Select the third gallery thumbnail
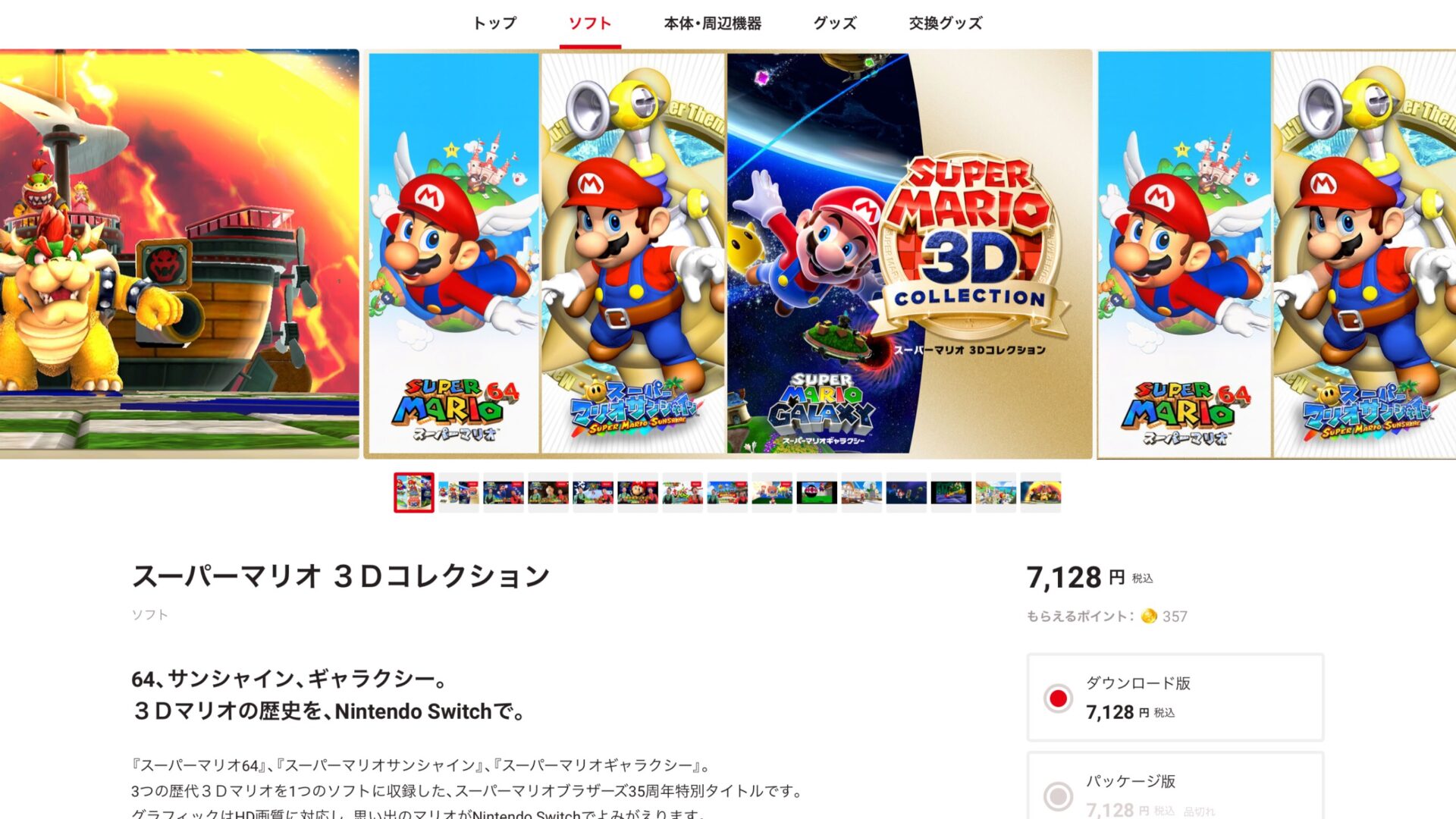 (x=504, y=493)
